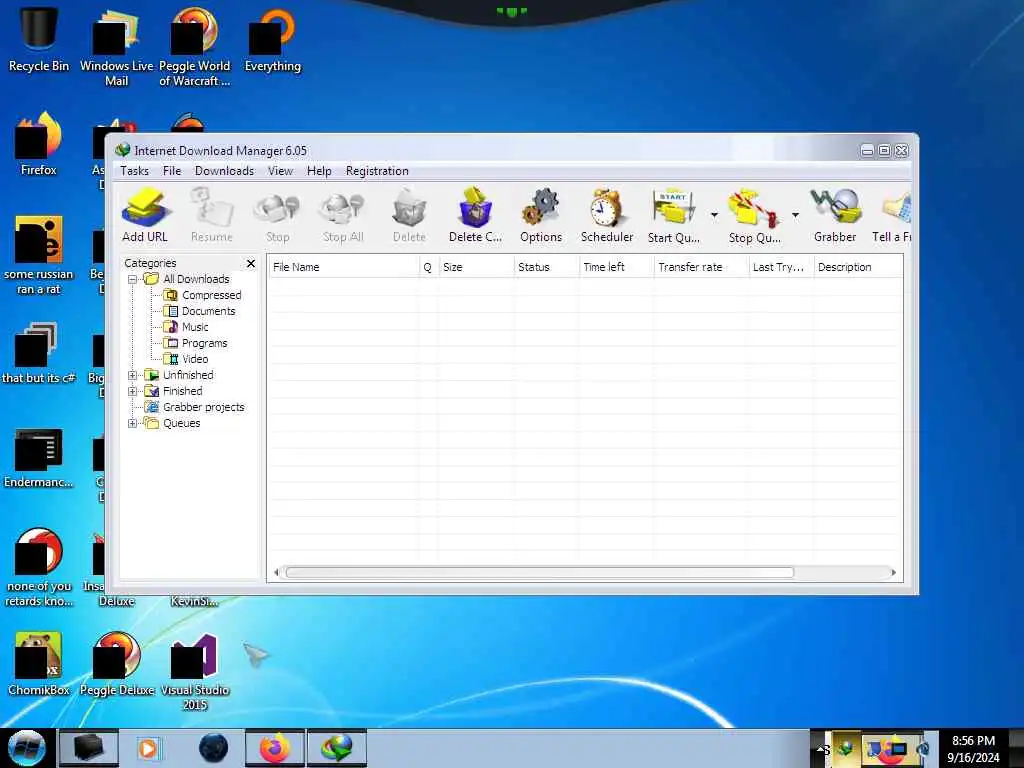Select the Documents category
This screenshot has width=1024, height=768.
click(x=199, y=311)
